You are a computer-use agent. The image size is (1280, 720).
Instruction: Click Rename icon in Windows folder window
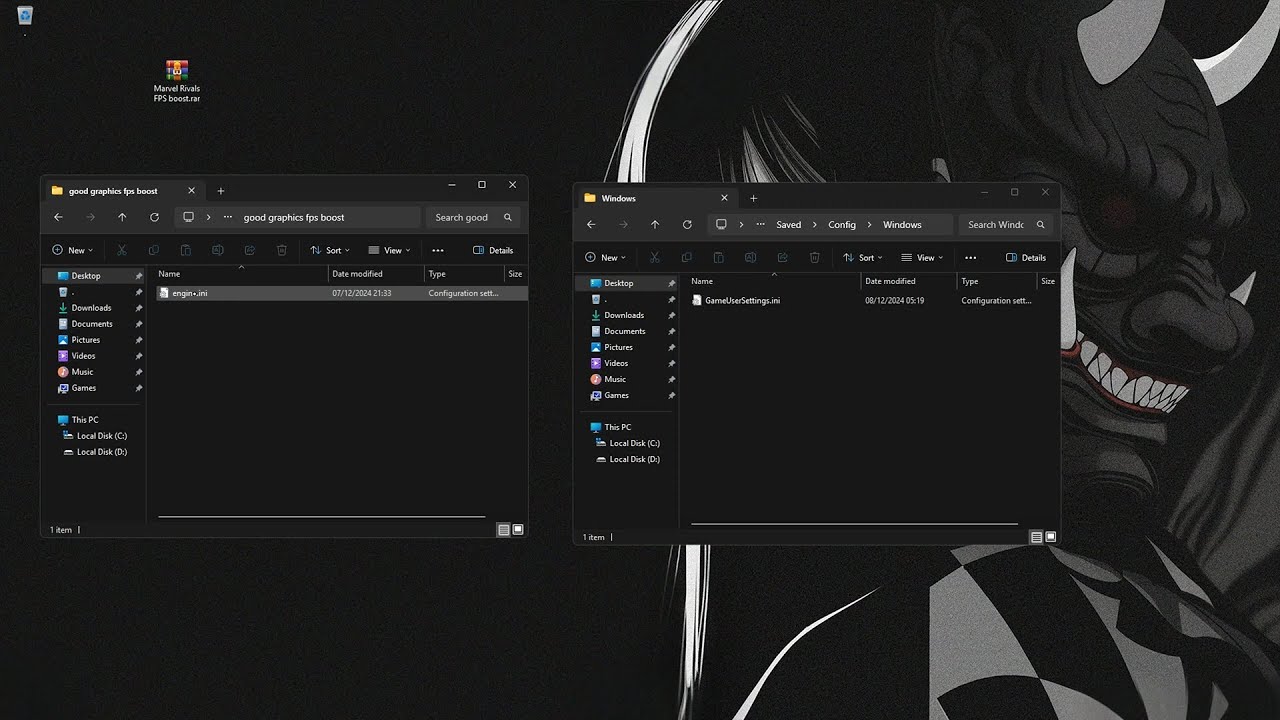coord(751,258)
